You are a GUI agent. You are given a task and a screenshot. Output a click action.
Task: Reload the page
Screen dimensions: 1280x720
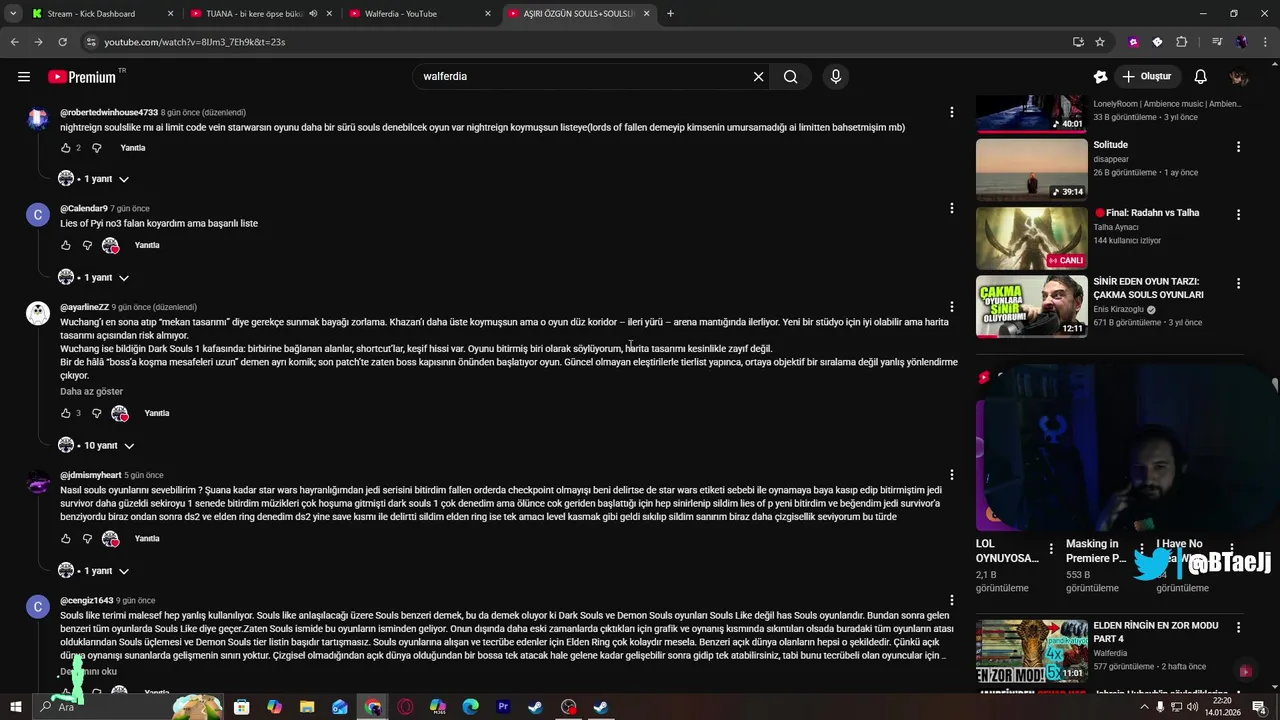[x=62, y=42]
